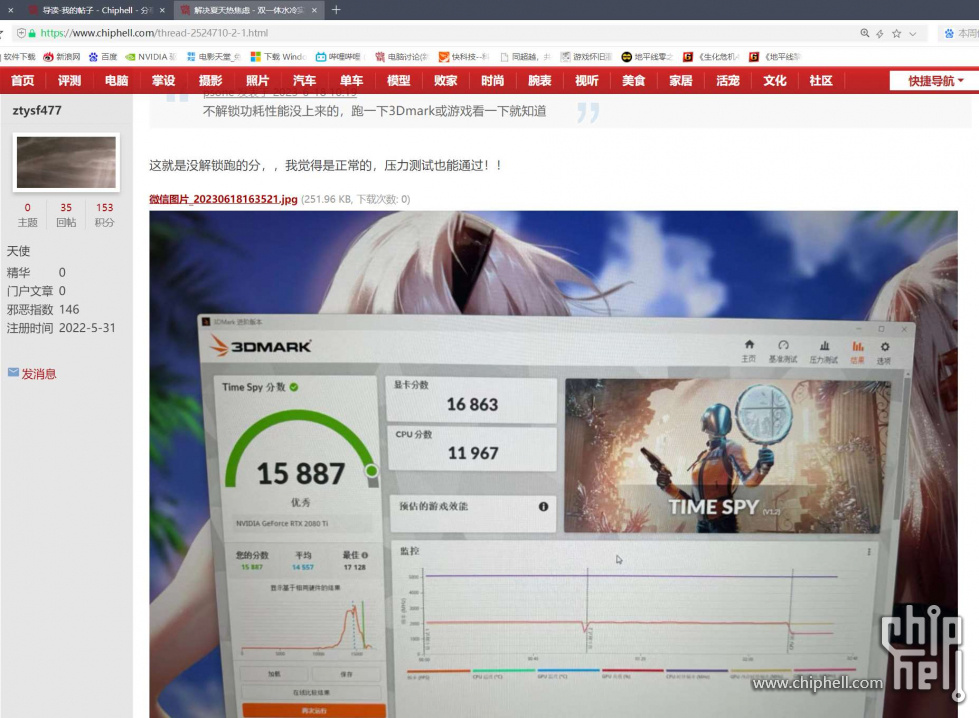
Task: Click the 天使 user rank text
Action: coord(18,251)
